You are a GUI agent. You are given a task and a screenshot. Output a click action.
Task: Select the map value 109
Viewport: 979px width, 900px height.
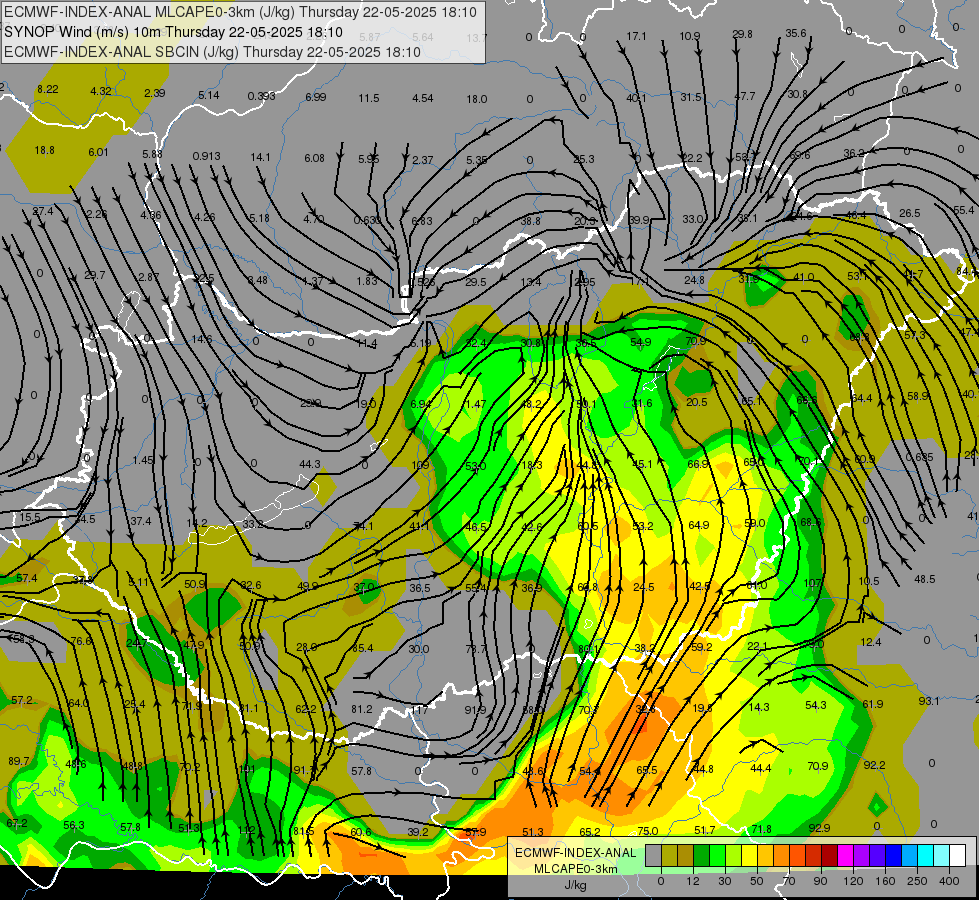[420, 465]
